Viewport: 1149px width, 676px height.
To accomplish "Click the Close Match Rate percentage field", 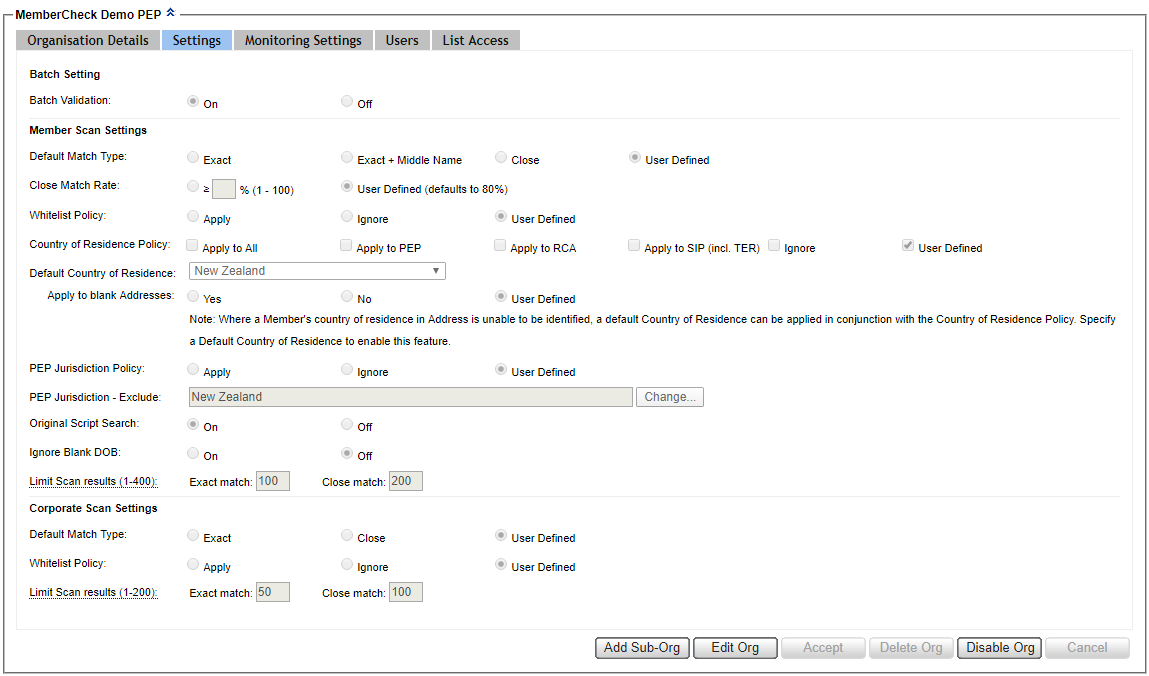I will tap(223, 190).
